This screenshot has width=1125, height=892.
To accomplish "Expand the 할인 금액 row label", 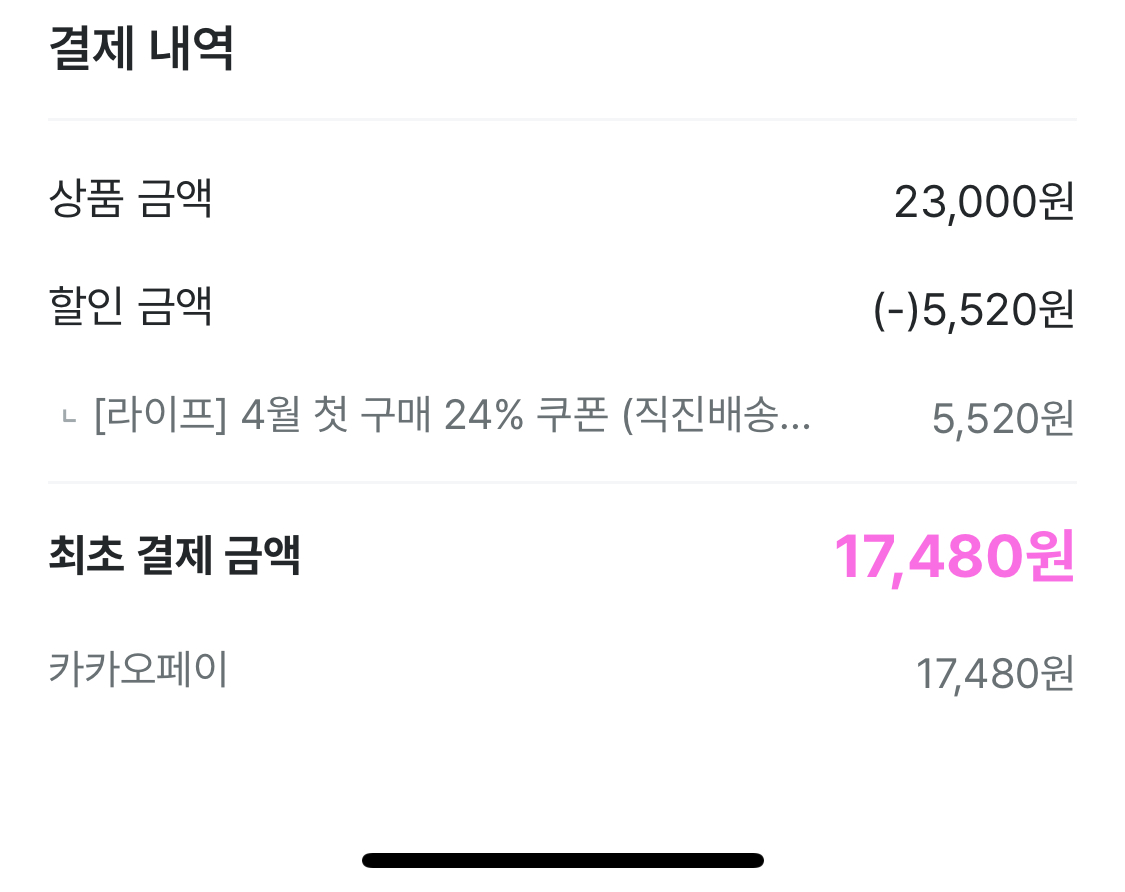I will click(x=130, y=307).
